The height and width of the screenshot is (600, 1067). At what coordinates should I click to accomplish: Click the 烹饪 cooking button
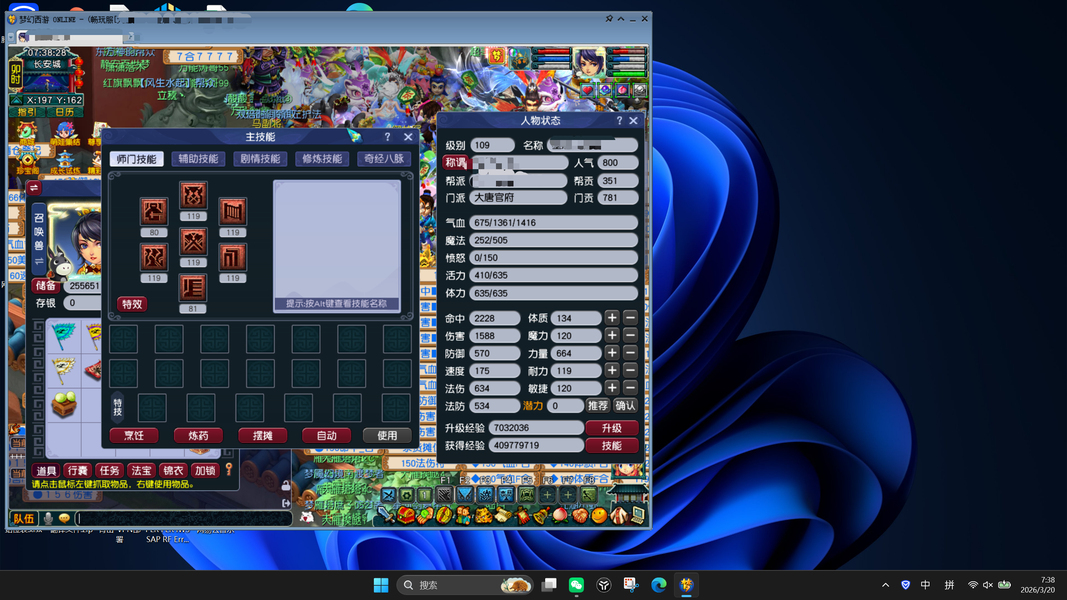tap(134, 435)
